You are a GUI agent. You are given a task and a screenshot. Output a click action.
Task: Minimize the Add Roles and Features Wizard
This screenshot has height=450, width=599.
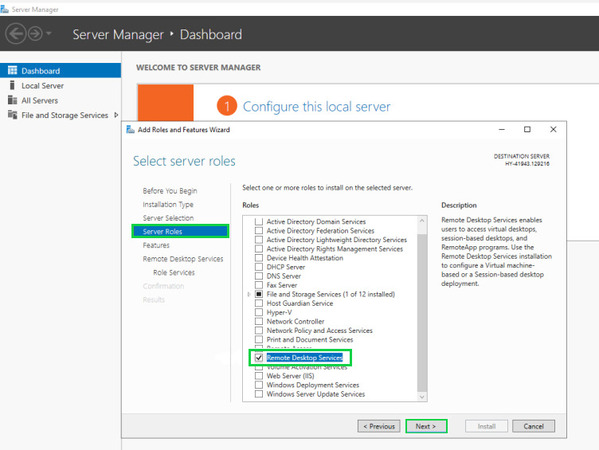pyautogui.click(x=502, y=129)
